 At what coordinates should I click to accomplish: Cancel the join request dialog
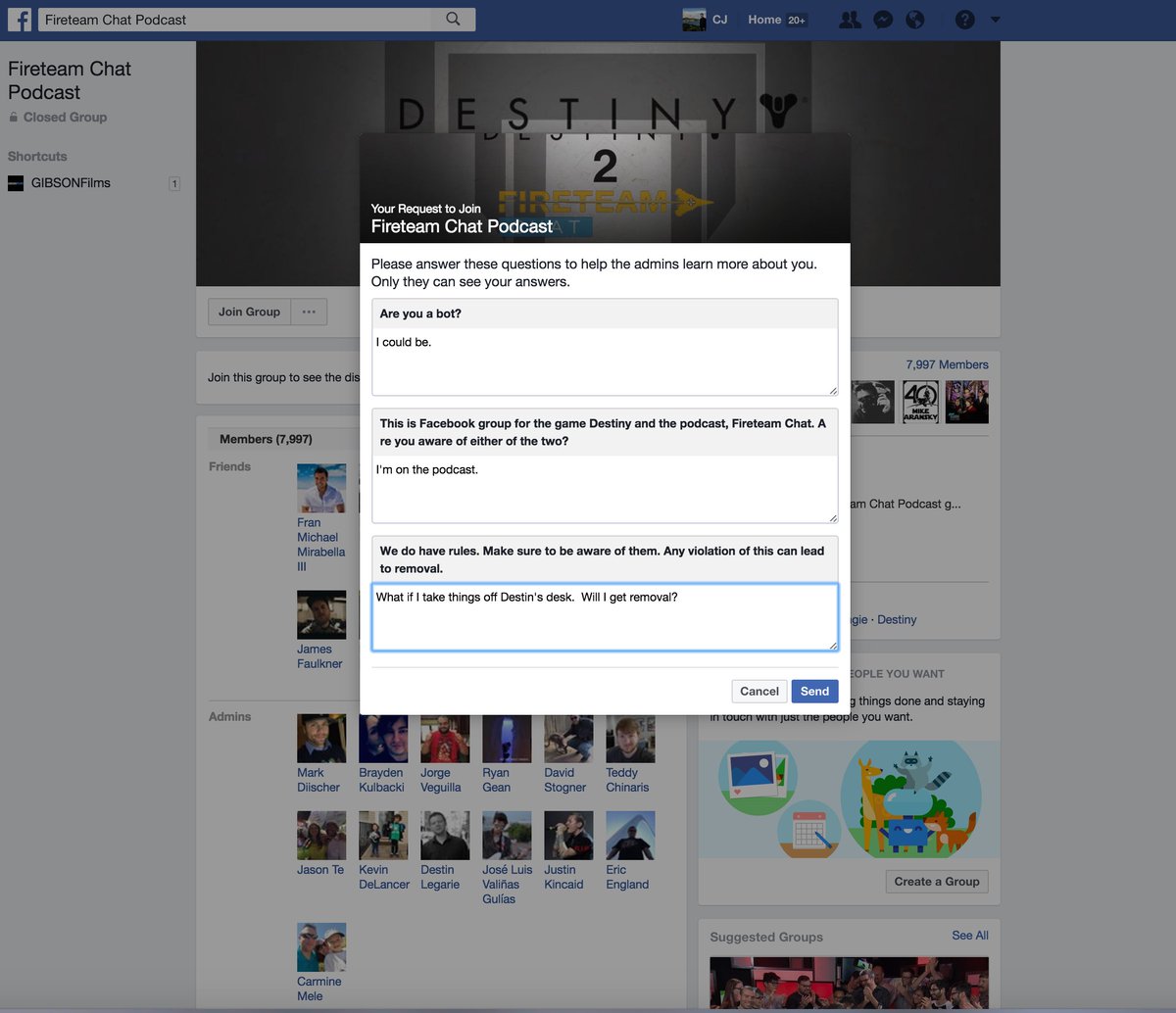coord(759,691)
